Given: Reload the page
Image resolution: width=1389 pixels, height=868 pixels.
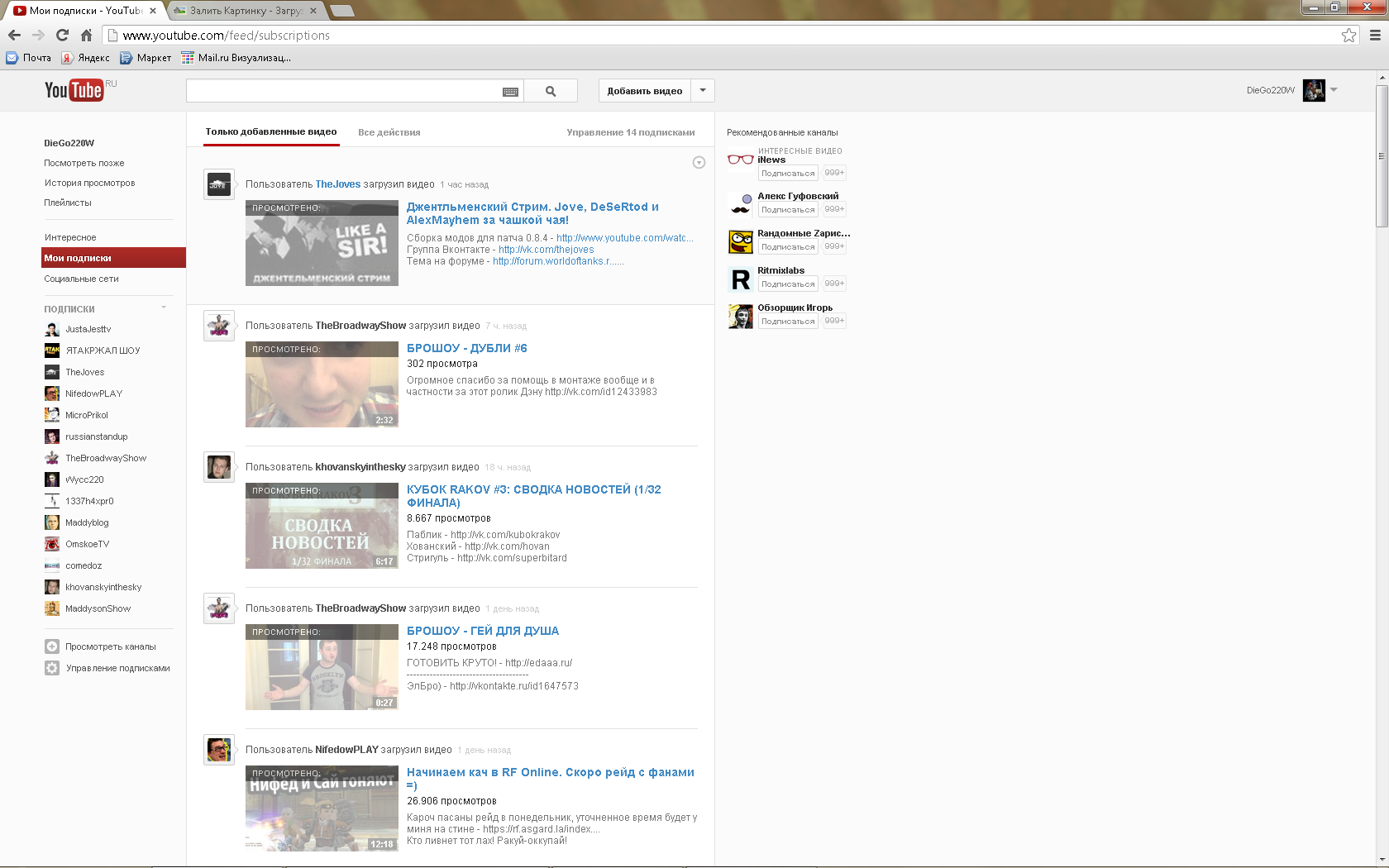Looking at the screenshot, I should tap(62, 35).
